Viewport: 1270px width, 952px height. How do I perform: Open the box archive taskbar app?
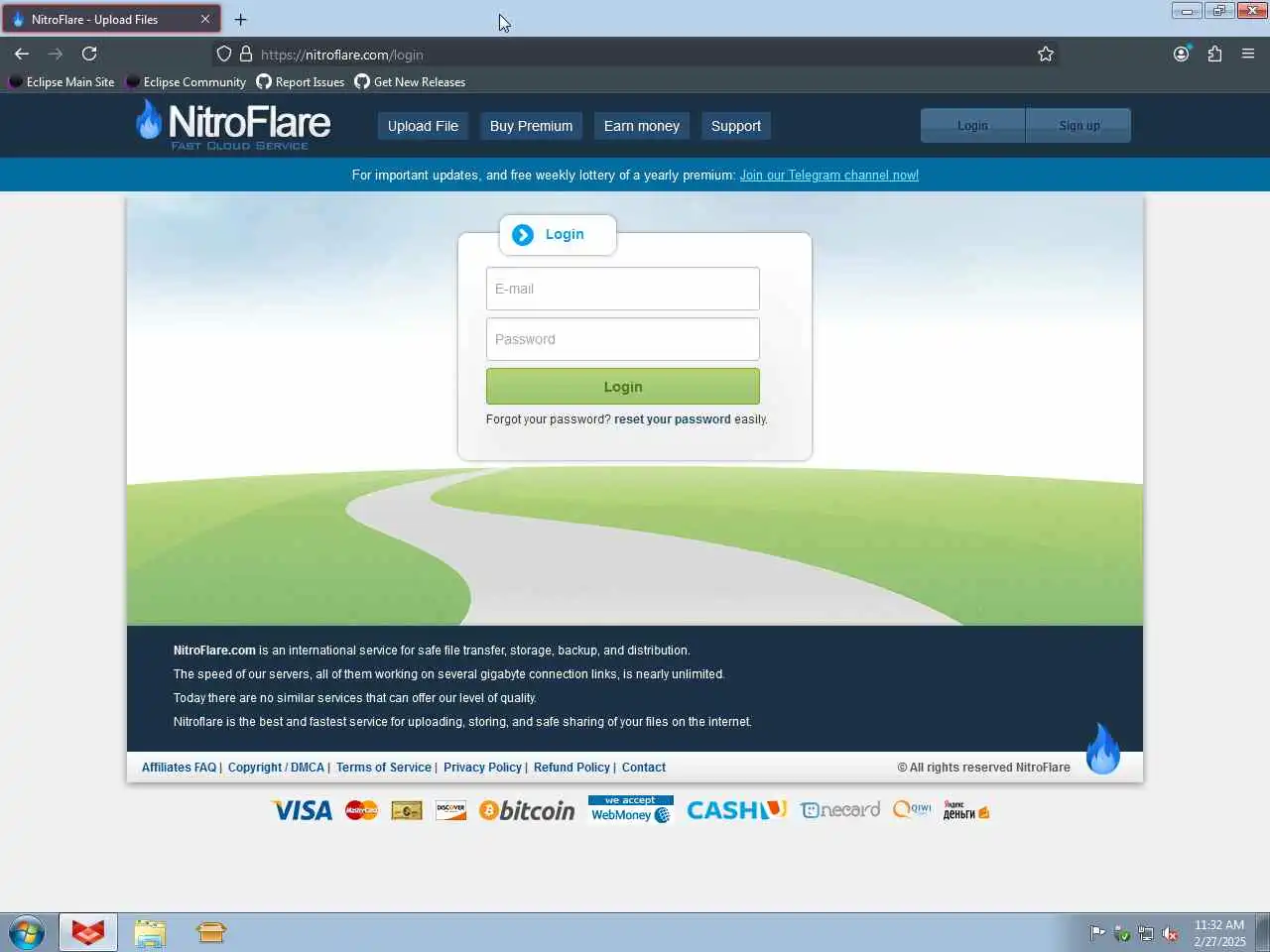click(210, 933)
